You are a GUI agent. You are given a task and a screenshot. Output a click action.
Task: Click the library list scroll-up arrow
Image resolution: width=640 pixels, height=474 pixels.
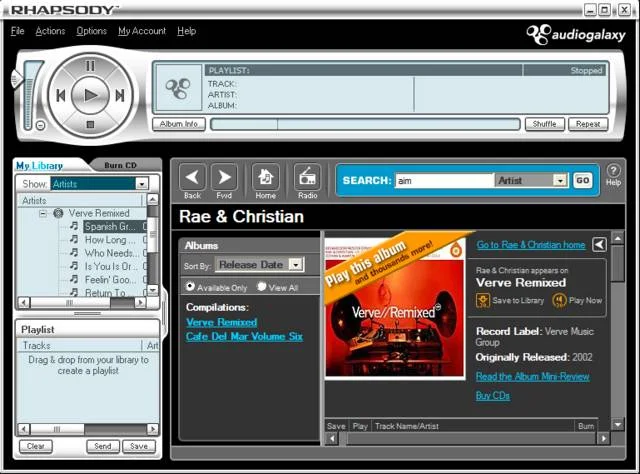tap(153, 199)
